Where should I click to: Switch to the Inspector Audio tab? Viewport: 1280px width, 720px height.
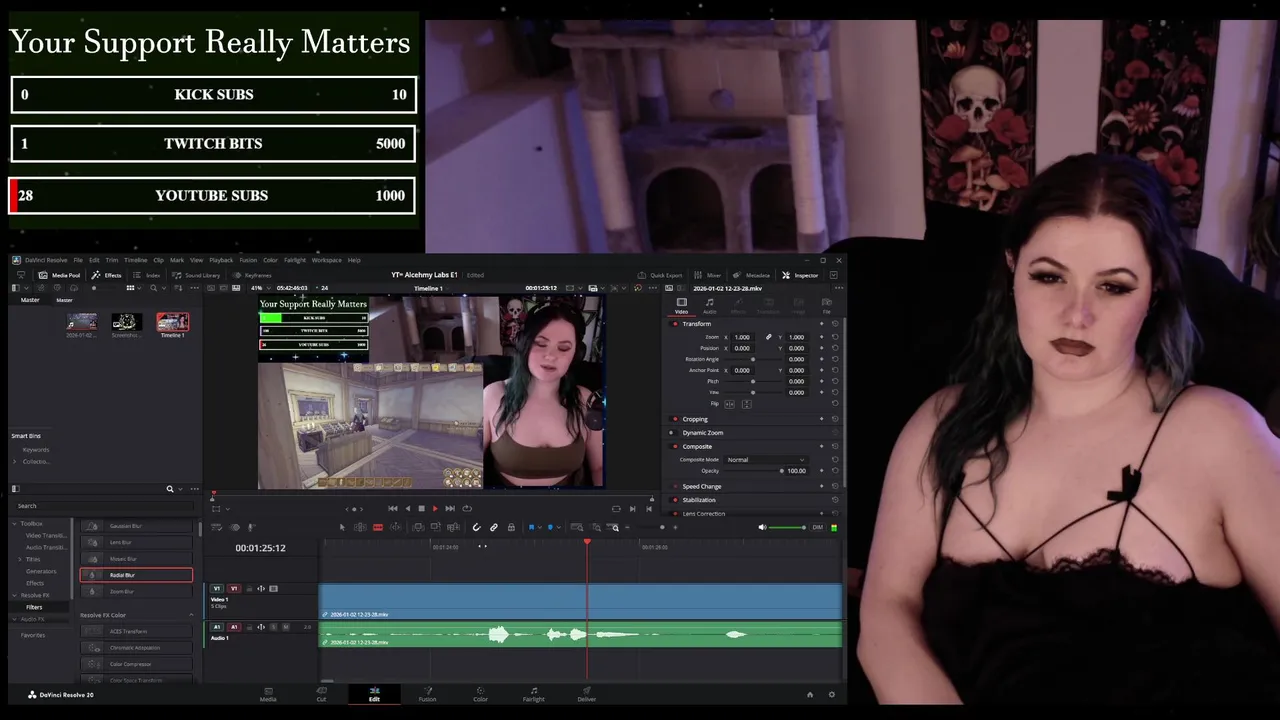(709, 306)
